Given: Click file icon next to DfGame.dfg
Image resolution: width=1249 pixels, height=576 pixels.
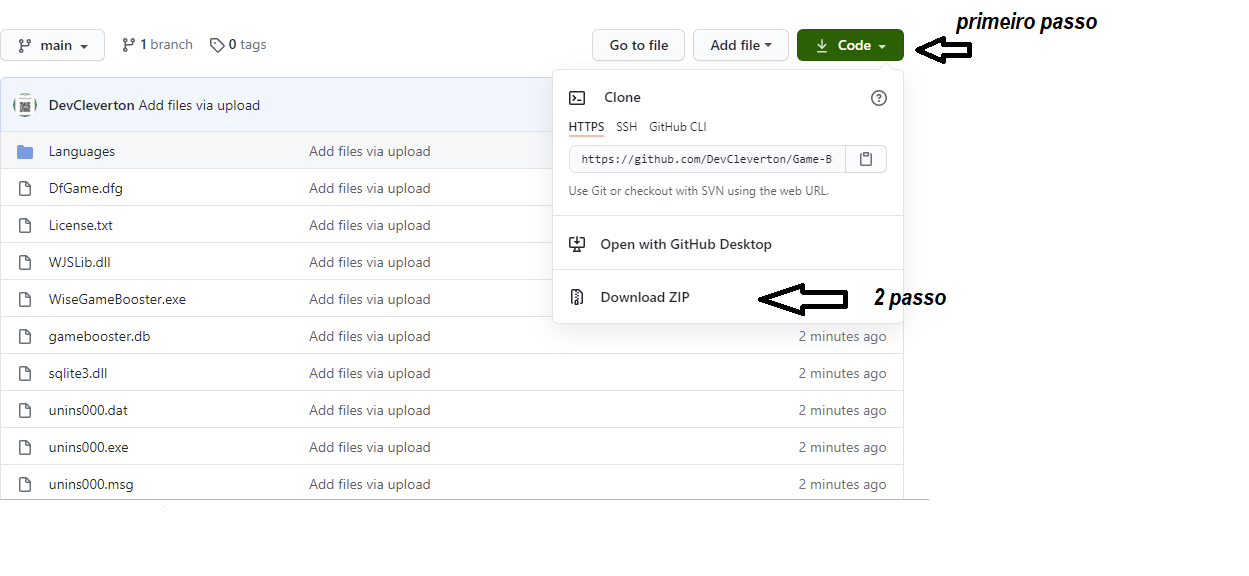Looking at the screenshot, I should pos(26,188).
